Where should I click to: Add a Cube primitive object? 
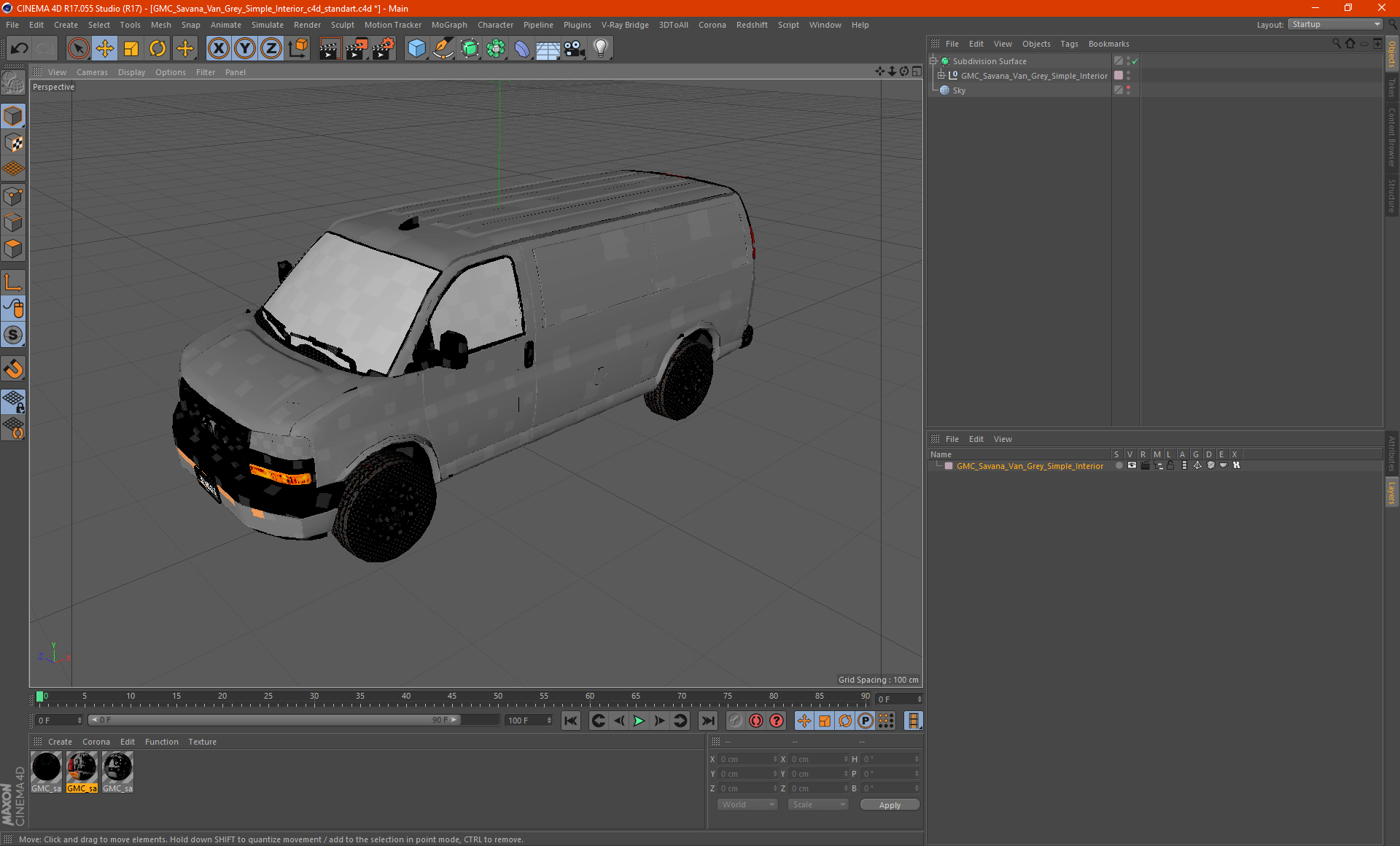416,48
